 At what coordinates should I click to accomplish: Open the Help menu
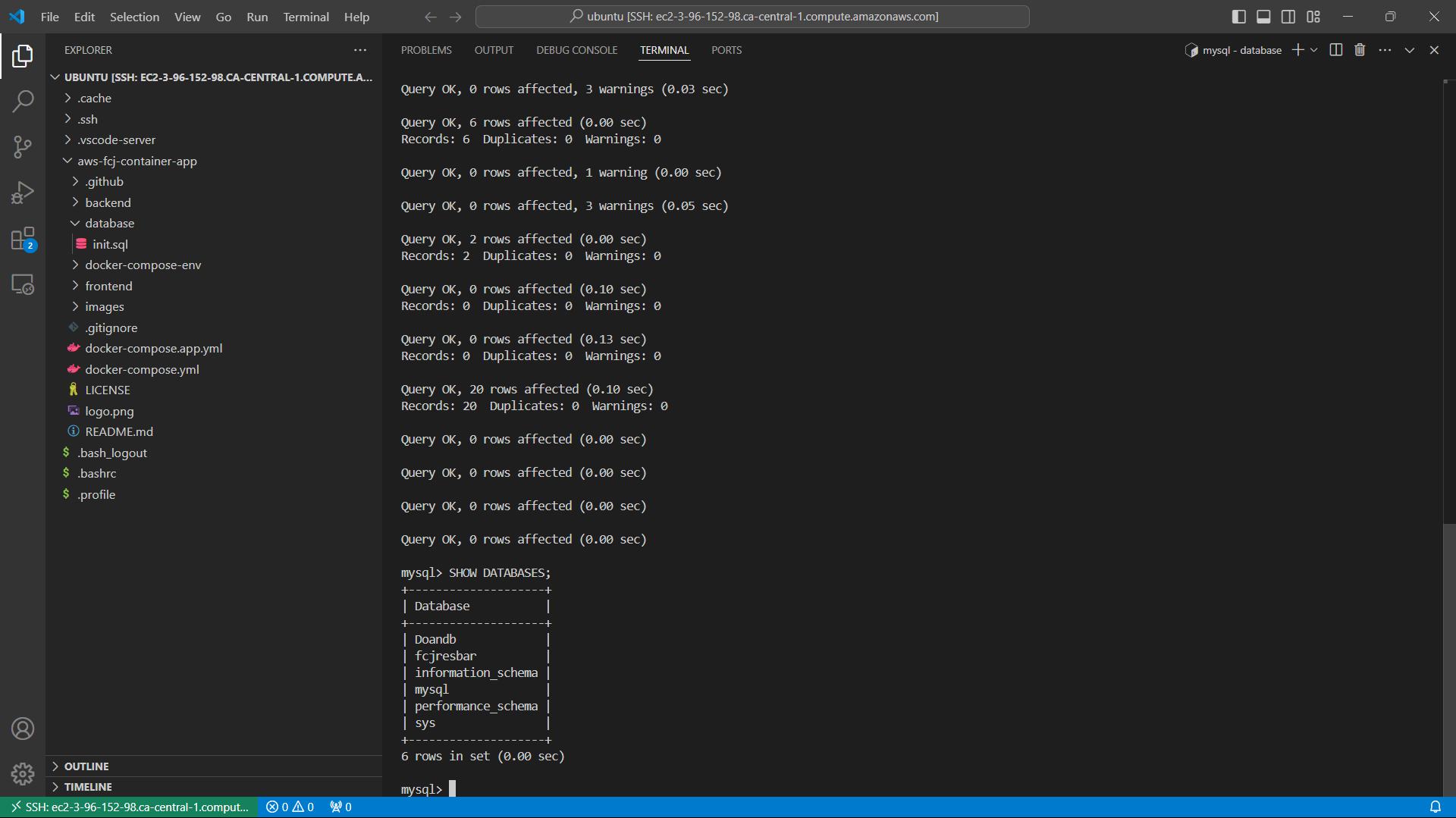[x=356, y=17]
